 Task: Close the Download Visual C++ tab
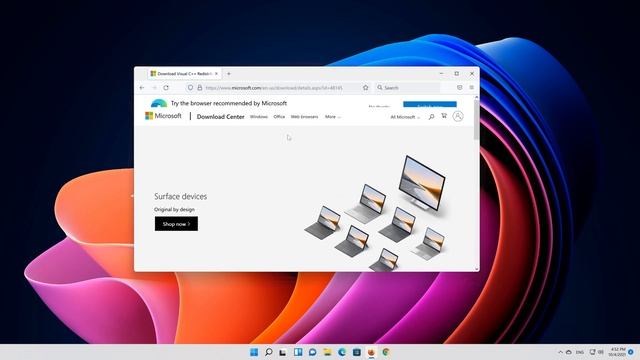(x=216, y=74)
